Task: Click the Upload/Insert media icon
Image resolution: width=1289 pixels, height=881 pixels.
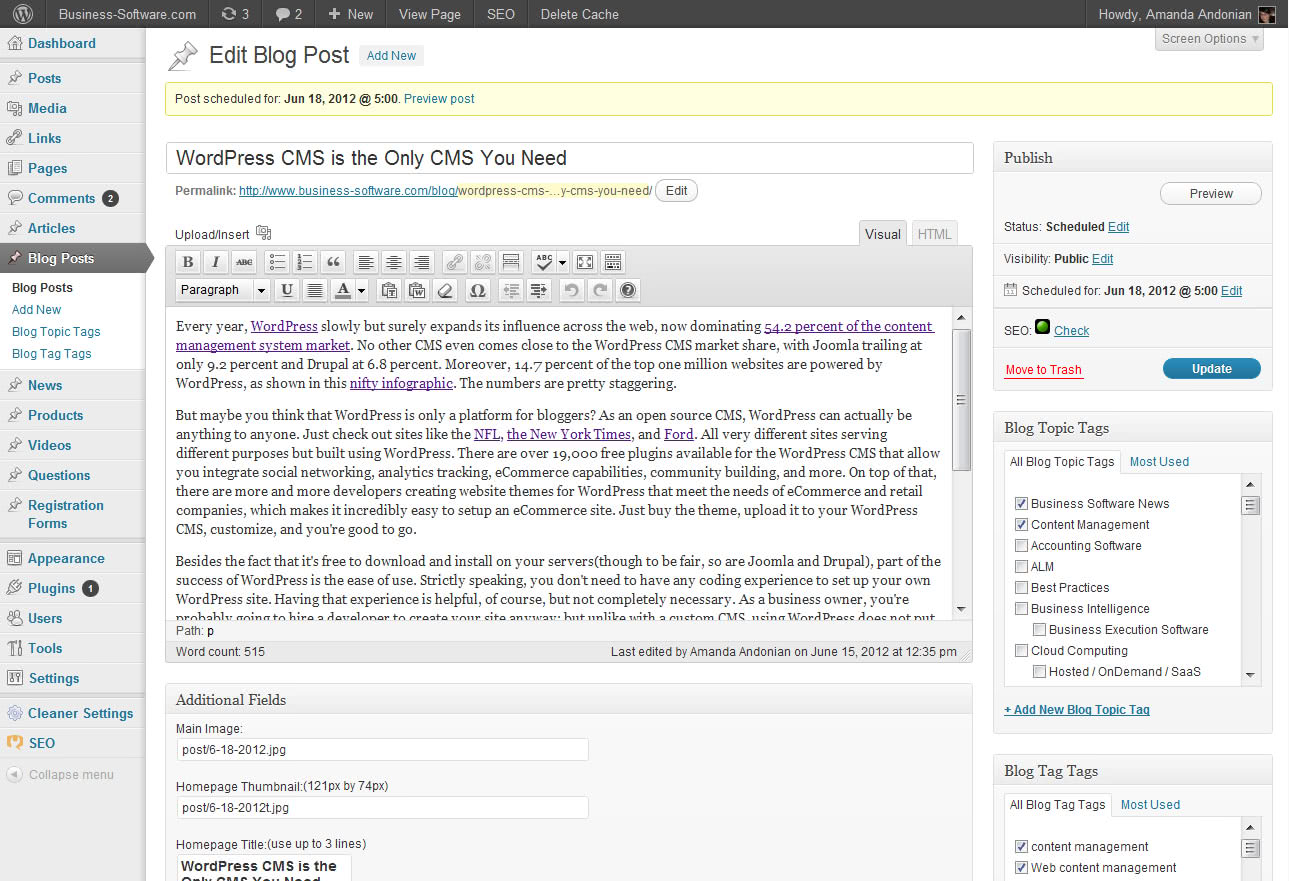Action: 264,233
